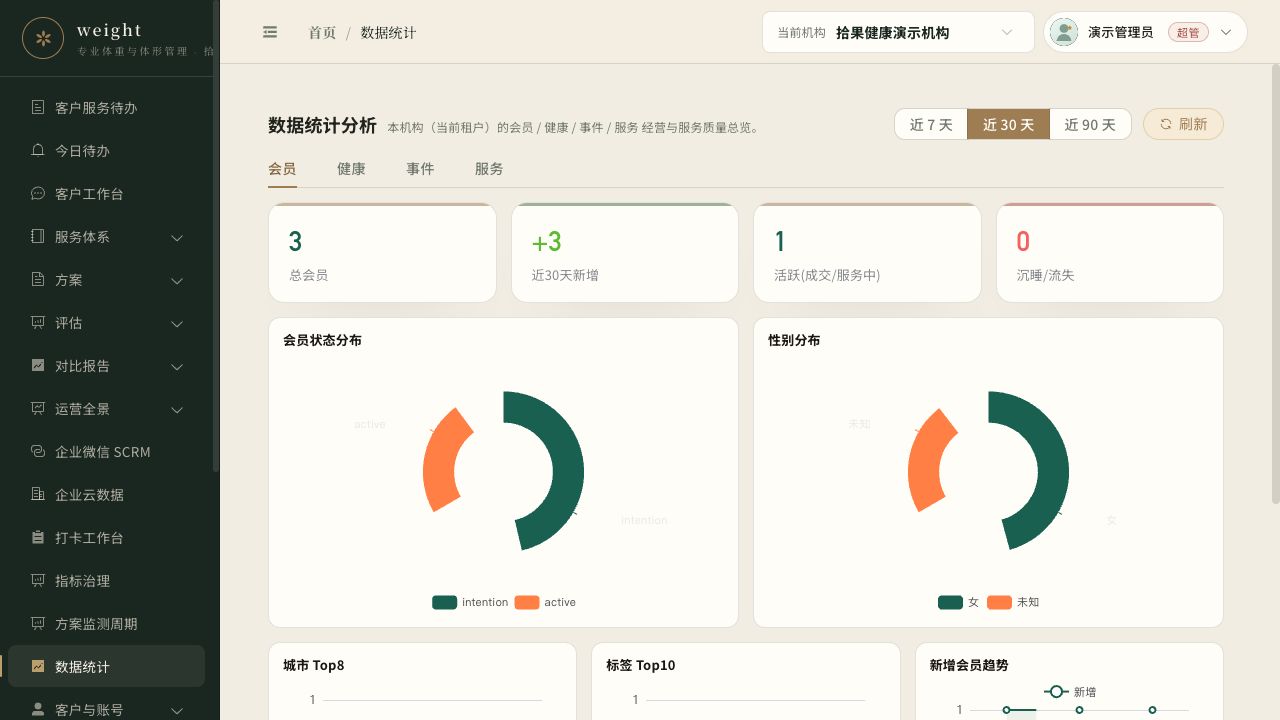Click the 数据统计 breadcrumb
Screen dimensions: 1280x720
[x=388, y=32]
